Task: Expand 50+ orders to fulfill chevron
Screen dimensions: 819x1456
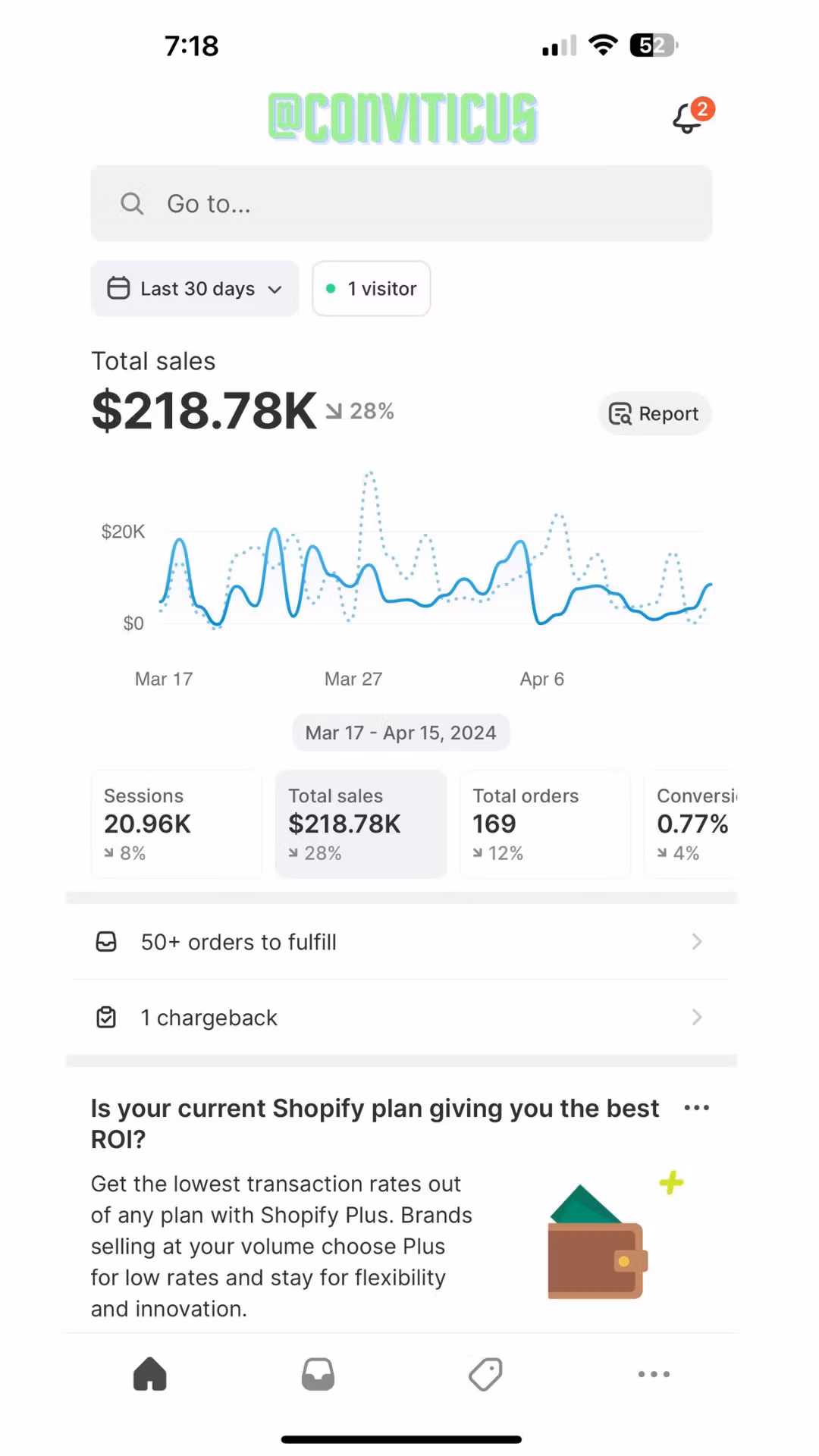Action: [x=697, y=942]
